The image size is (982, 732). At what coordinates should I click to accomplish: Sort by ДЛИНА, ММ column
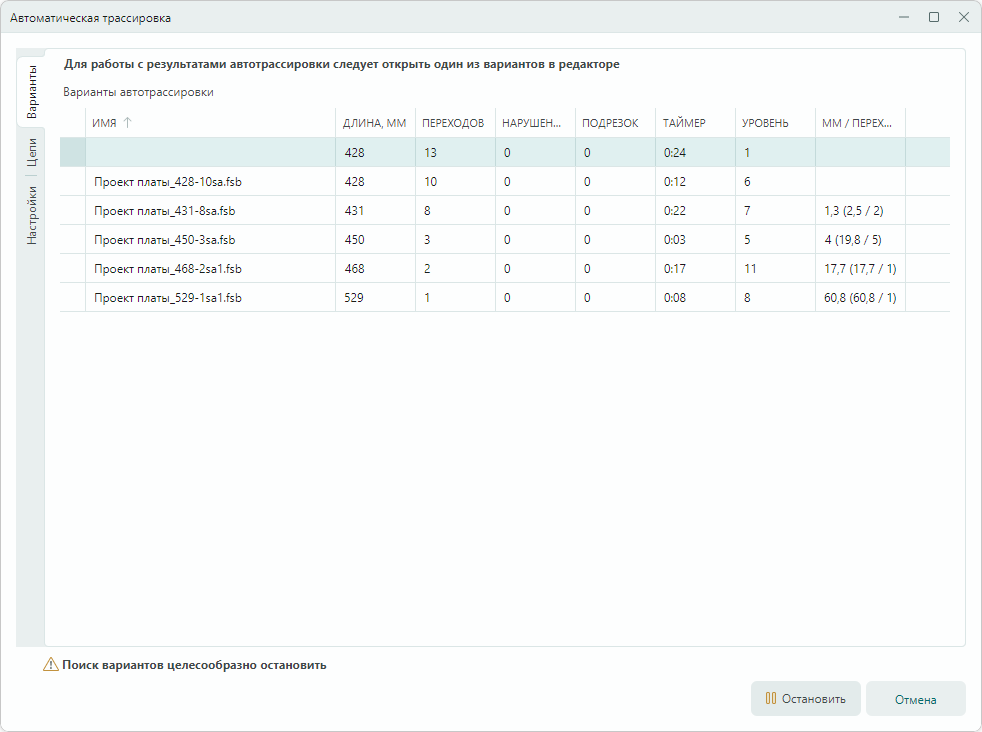coord(374,123)
